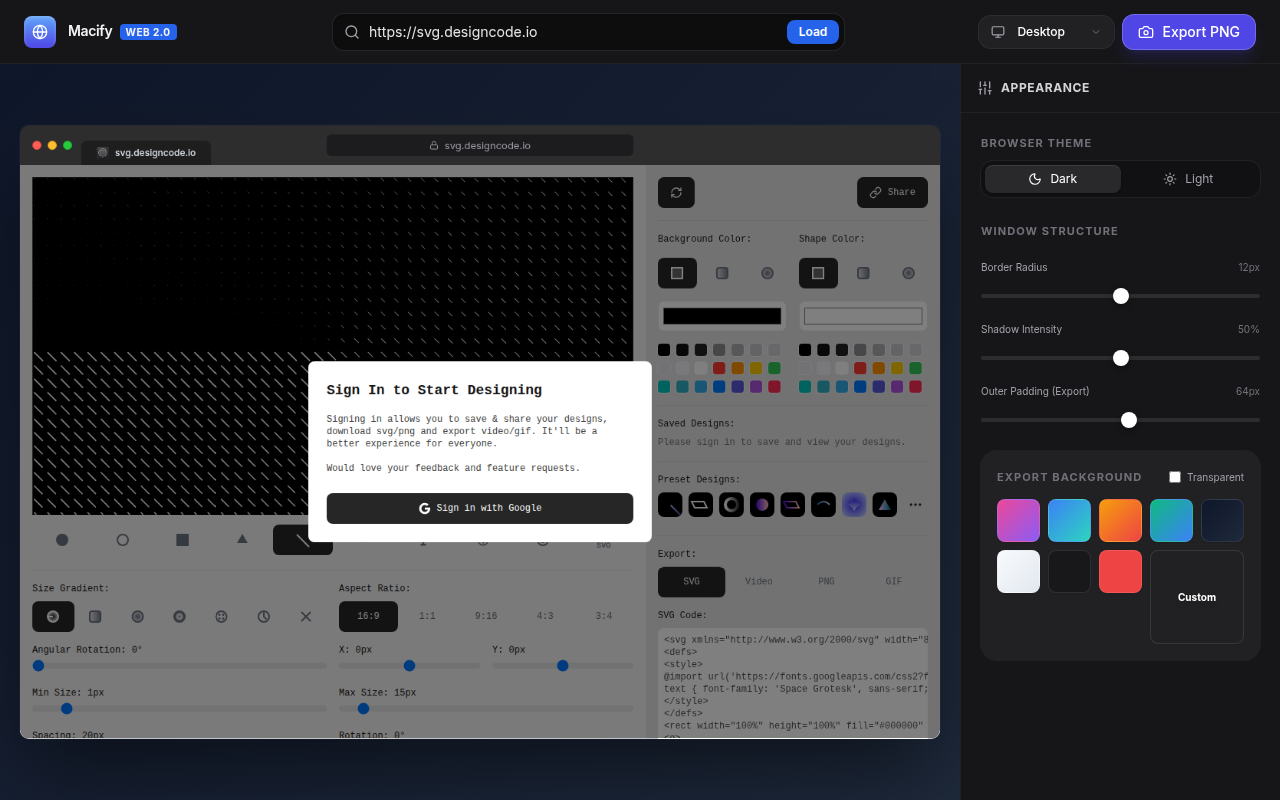This screenshot has height=800, width=1280.
Task: Select the 4:3 aspect ratio
Action: [x=545, y=616]
